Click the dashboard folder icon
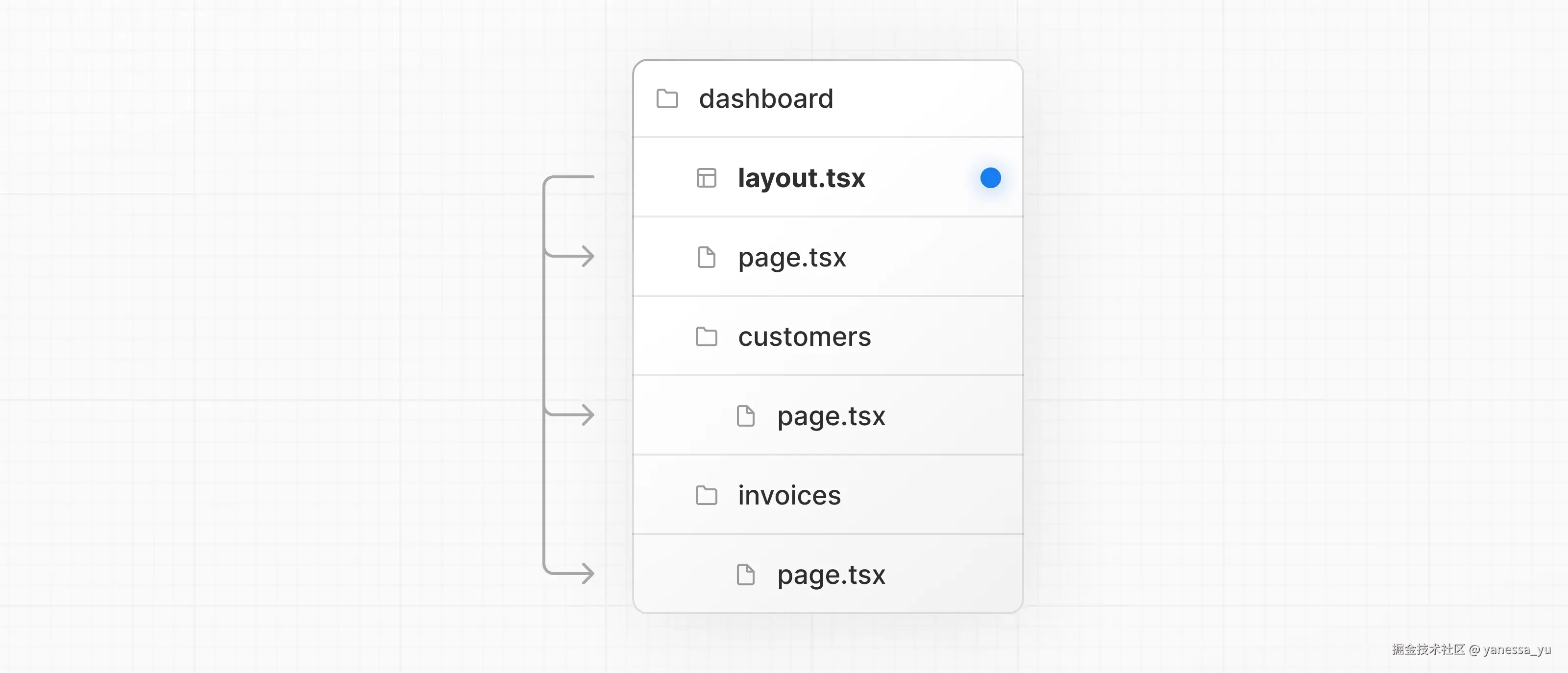 pos(667,98)
